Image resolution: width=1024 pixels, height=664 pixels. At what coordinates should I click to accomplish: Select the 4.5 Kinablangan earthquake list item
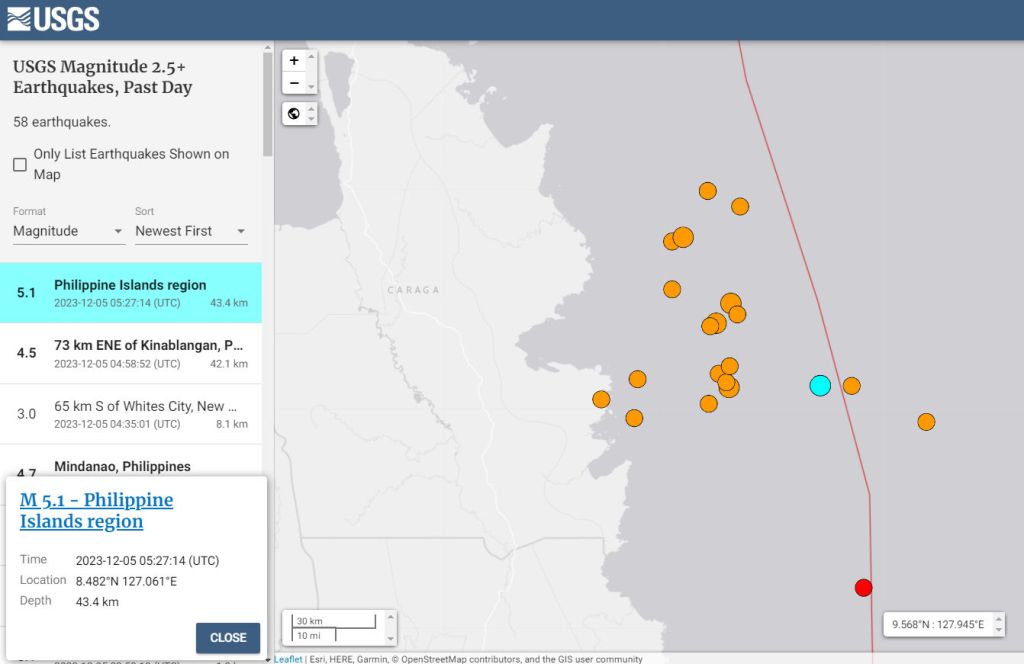(x=130, y=353)
